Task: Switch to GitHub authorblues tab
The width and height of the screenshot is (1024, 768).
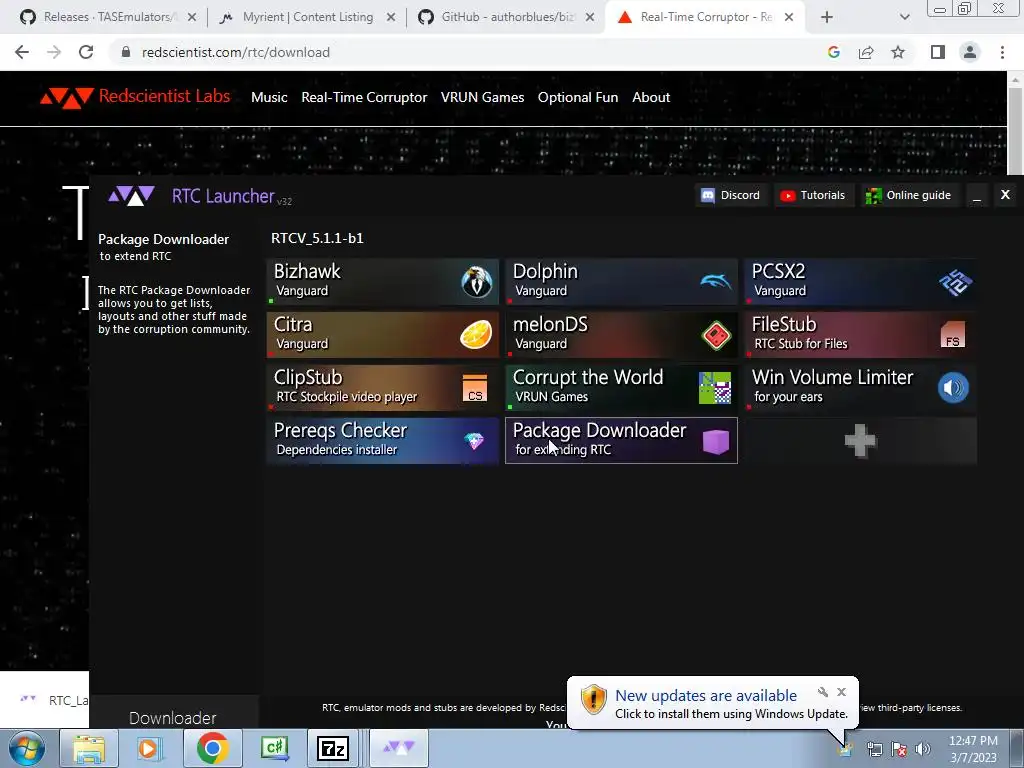Action: 508,17
